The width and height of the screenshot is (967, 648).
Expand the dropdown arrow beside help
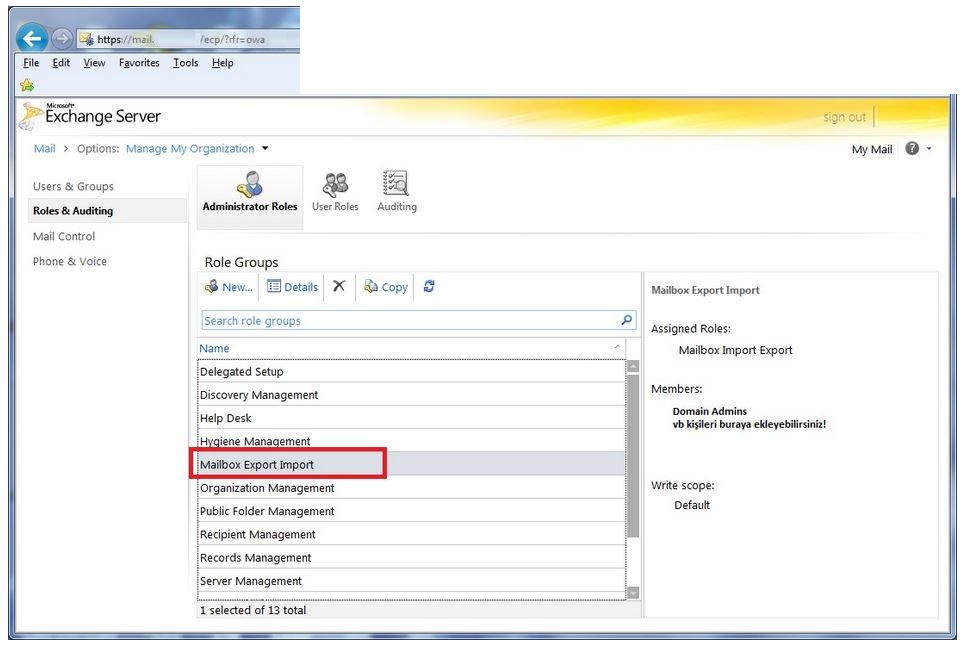click(929, 149)
